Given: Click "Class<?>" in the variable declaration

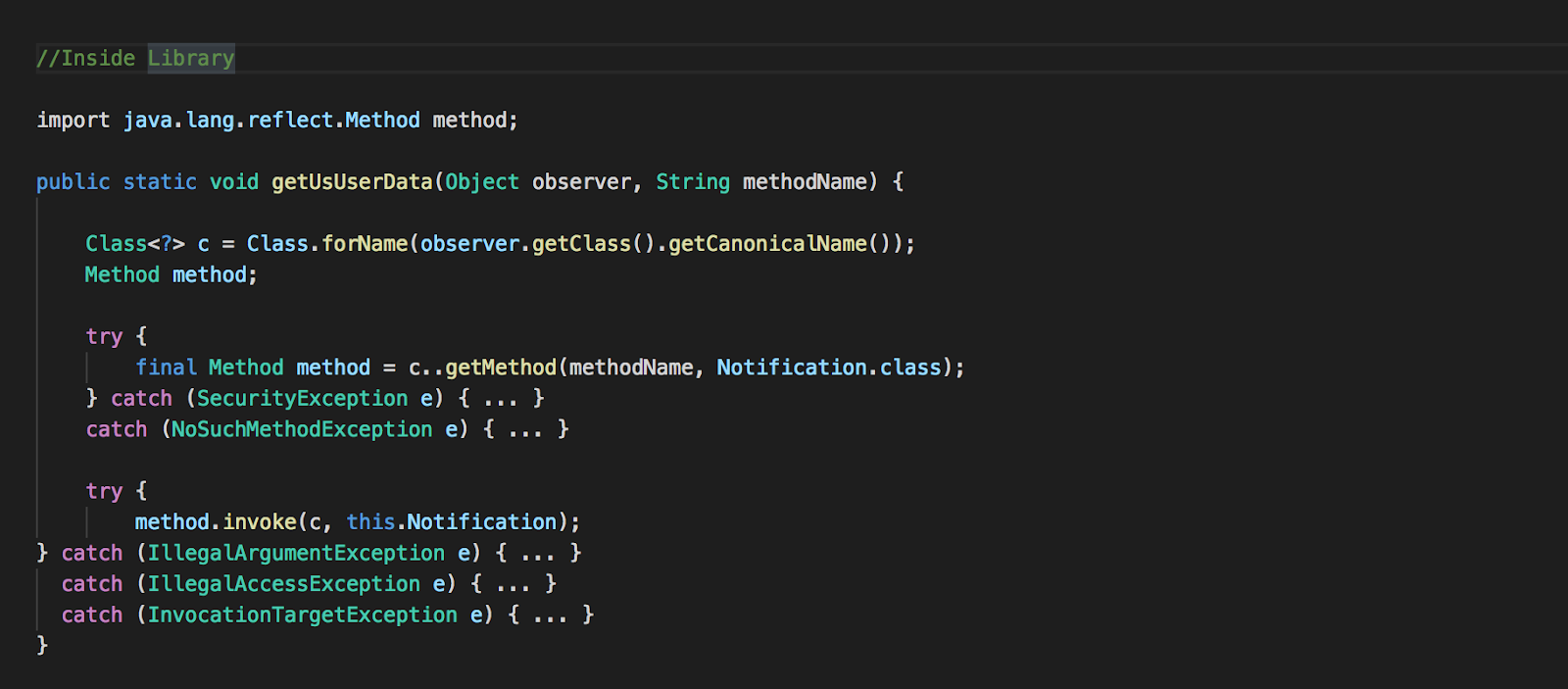Looking at the screenshot, I should [135, 243].
